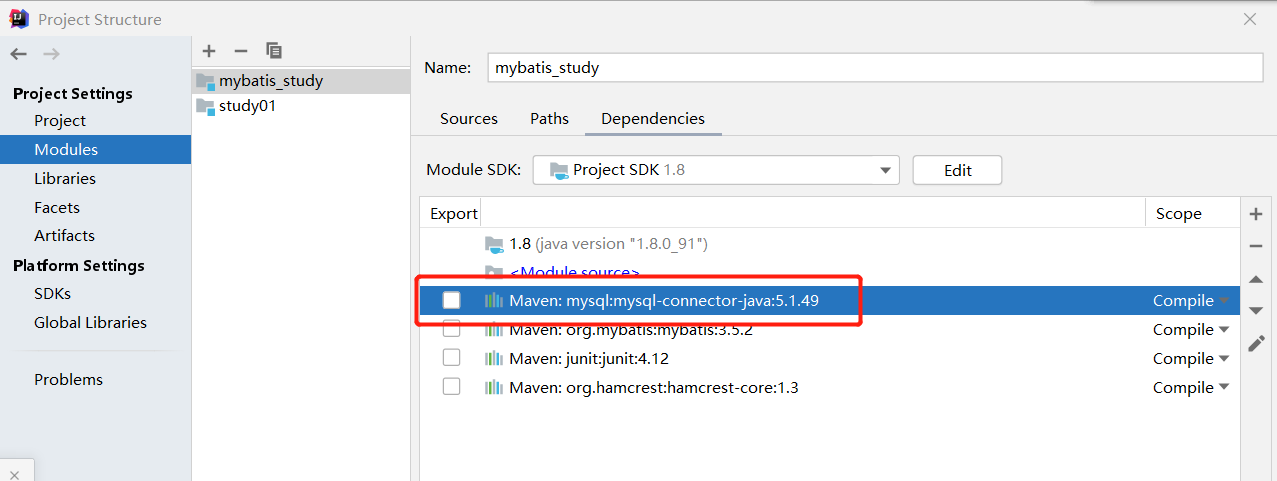Open Scope dropdown for mysql-connector-java

1191,300
